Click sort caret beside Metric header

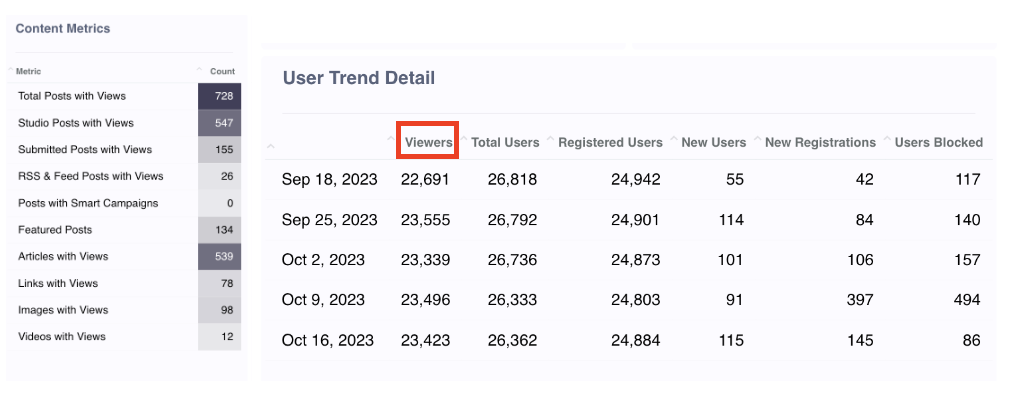10,69
